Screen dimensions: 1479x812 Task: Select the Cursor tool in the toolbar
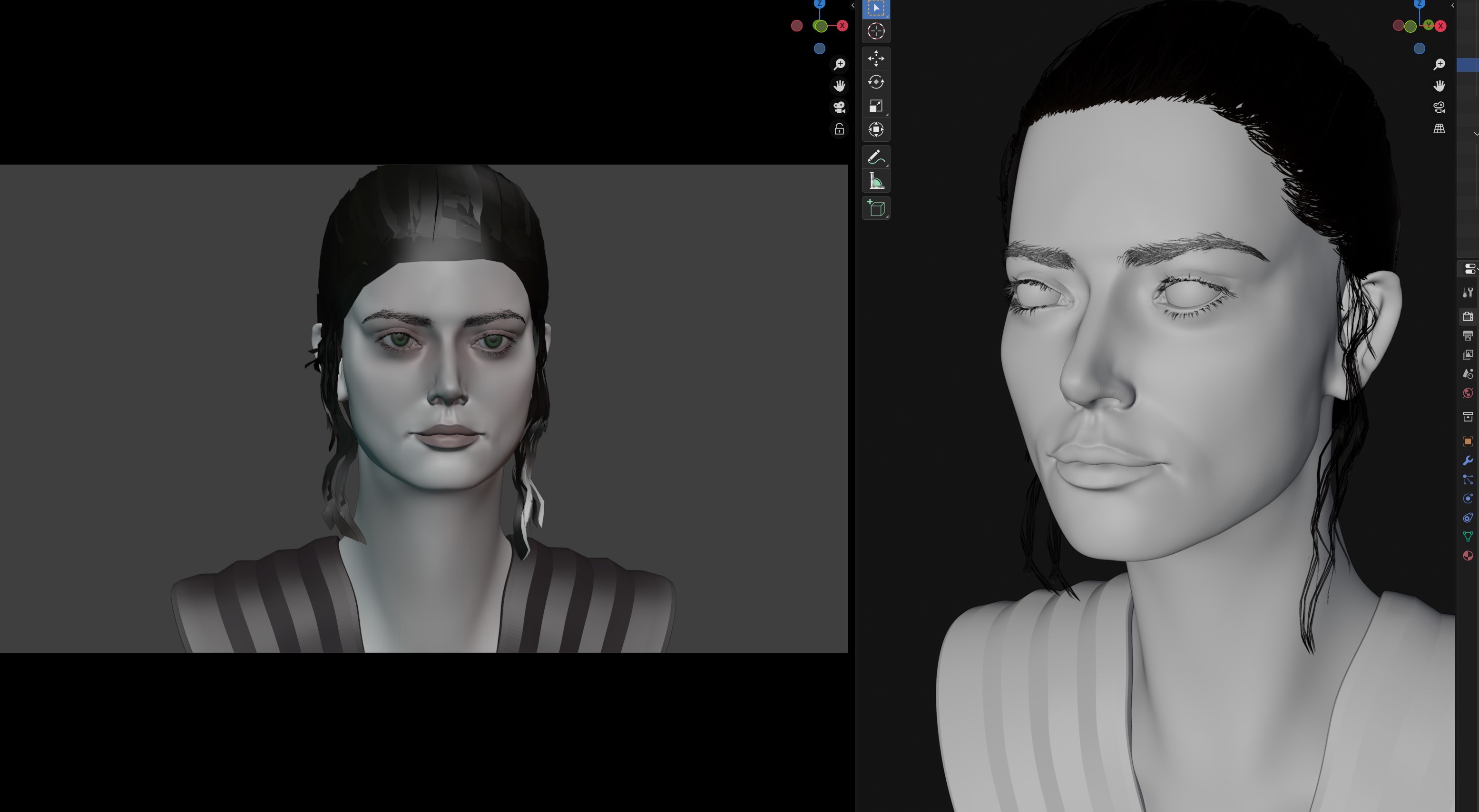pyautogui.click(x=876, y=31)
